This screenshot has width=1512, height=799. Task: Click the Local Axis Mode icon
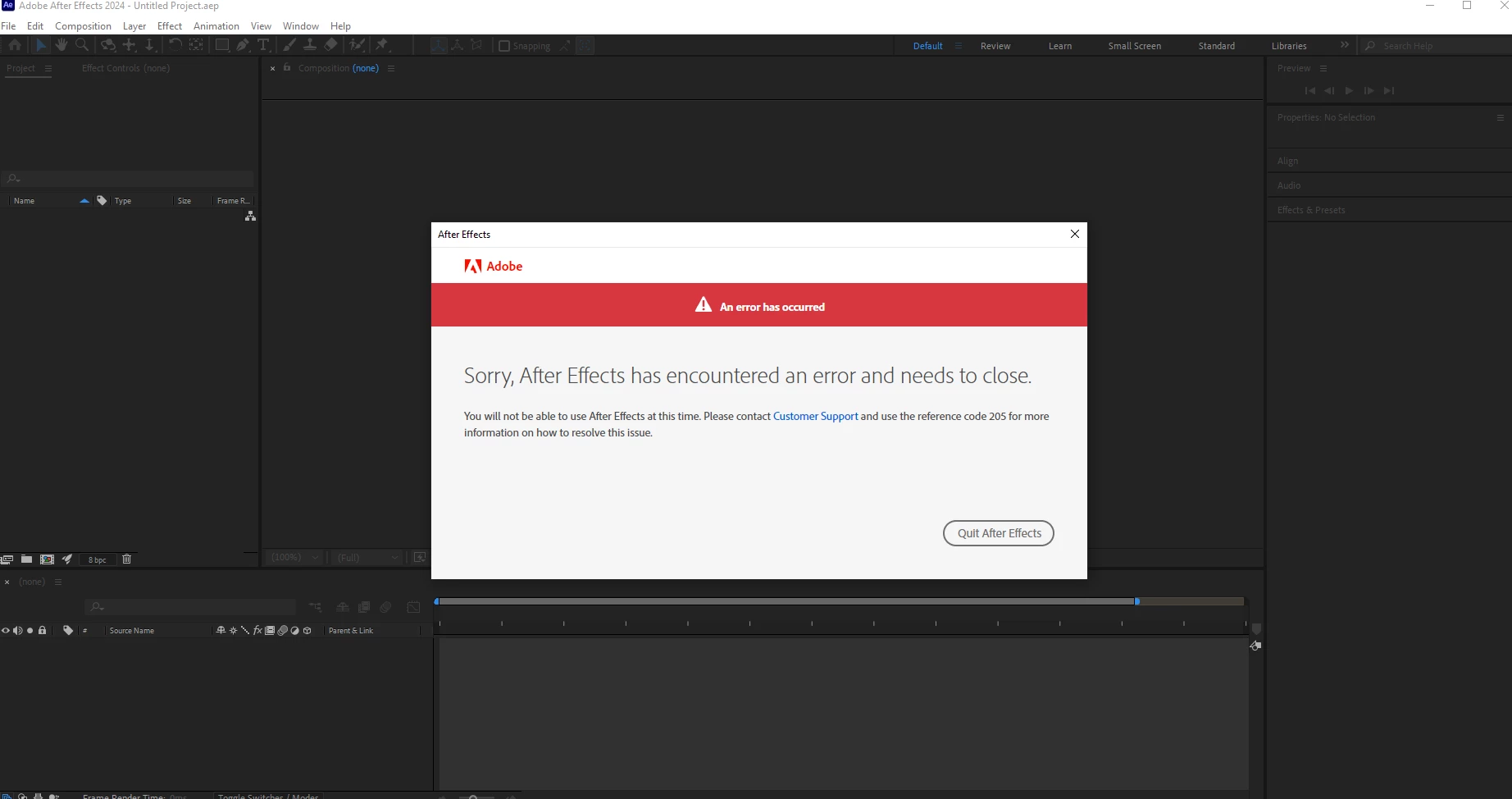tap(439, 45)
